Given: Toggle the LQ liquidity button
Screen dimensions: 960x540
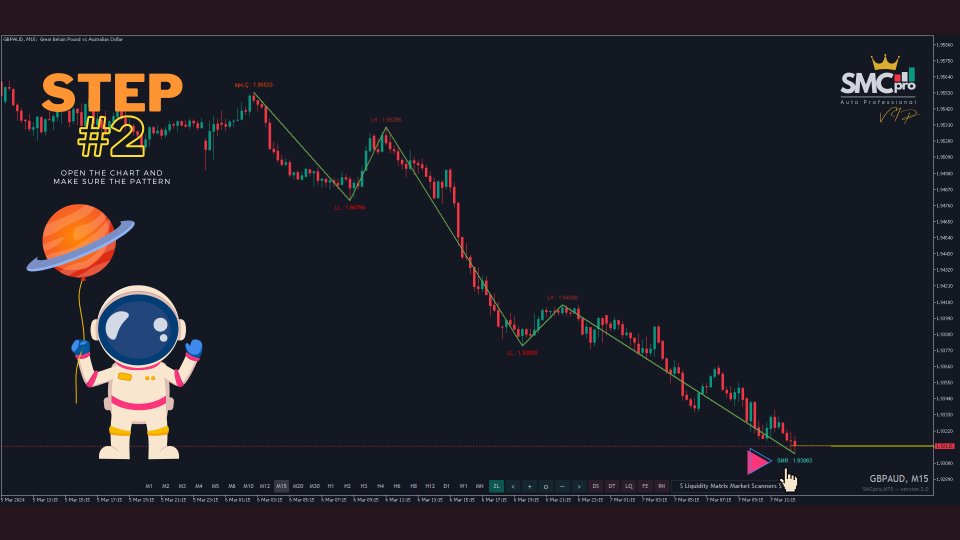Looking at the screenshot, I should [629, 485].
